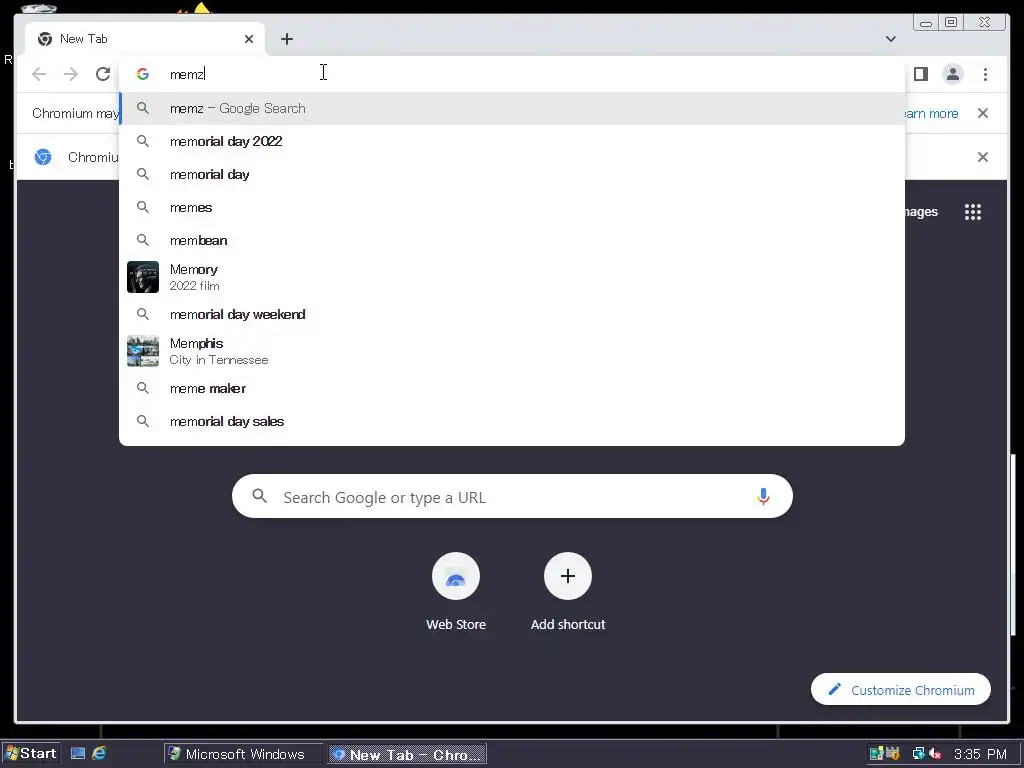The width and height of the screenshot is (1024, 768).
Task: Select the New Tab browser tab
Action: click(145, 39)
